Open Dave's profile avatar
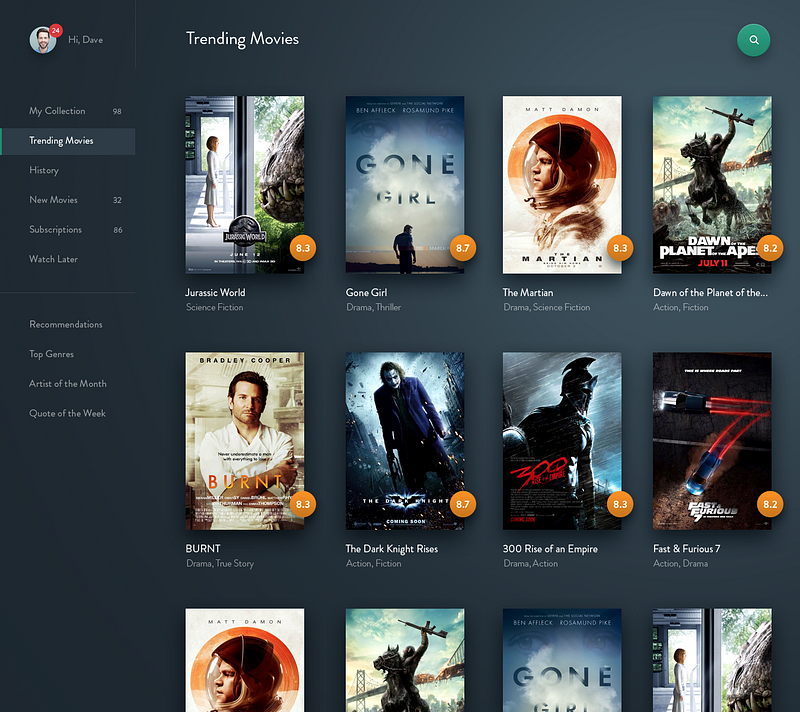800x712 pixels. [43, 40]
